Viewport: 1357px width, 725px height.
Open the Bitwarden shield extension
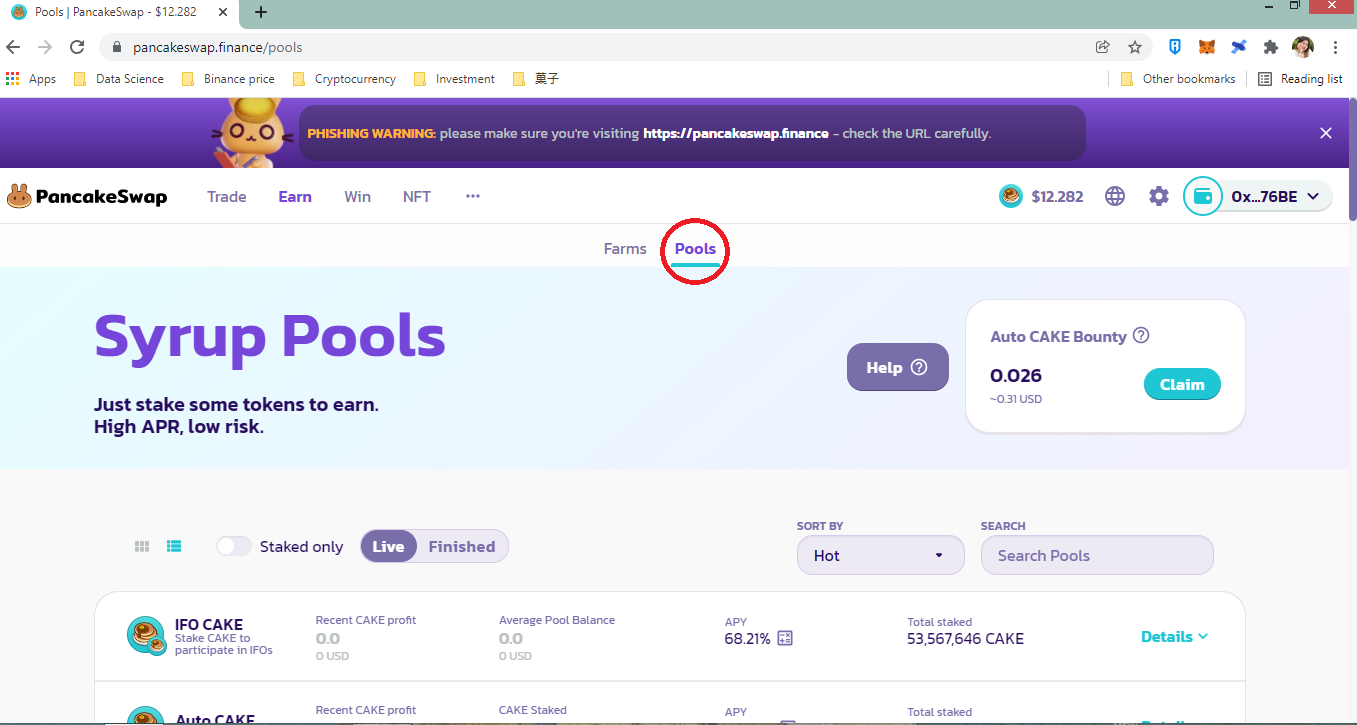pos(1176,47)
